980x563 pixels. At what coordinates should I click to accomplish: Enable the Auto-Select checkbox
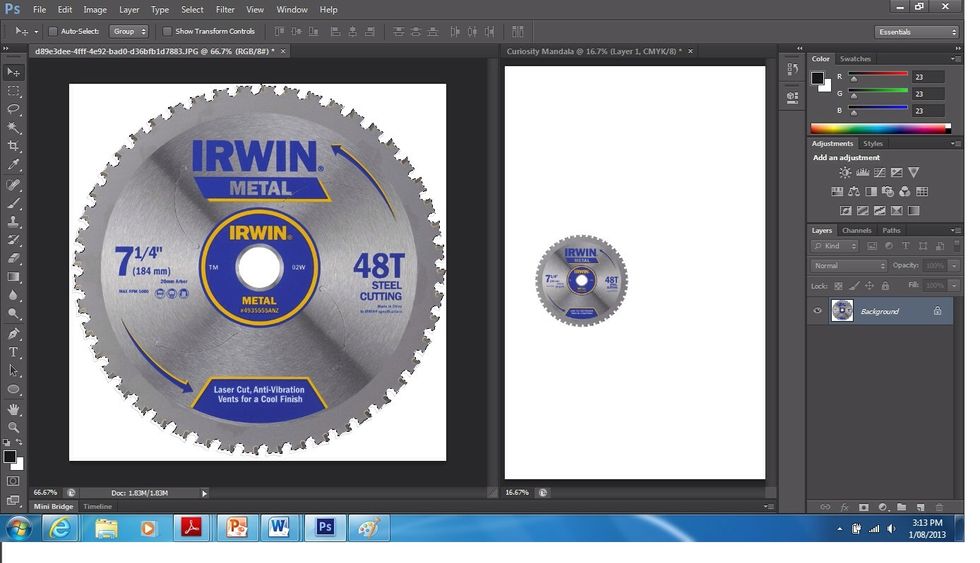pos(53,31)
